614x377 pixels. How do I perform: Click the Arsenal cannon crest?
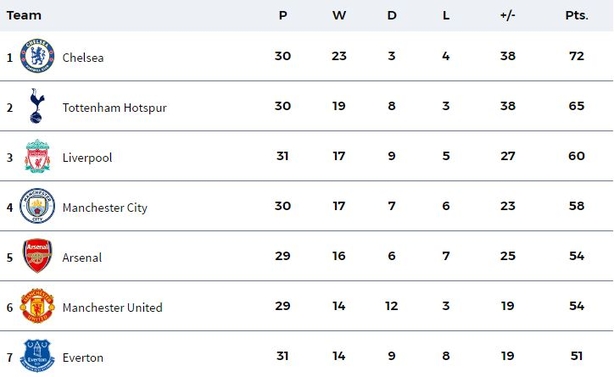pyautogui.click(x=37, y=256)
